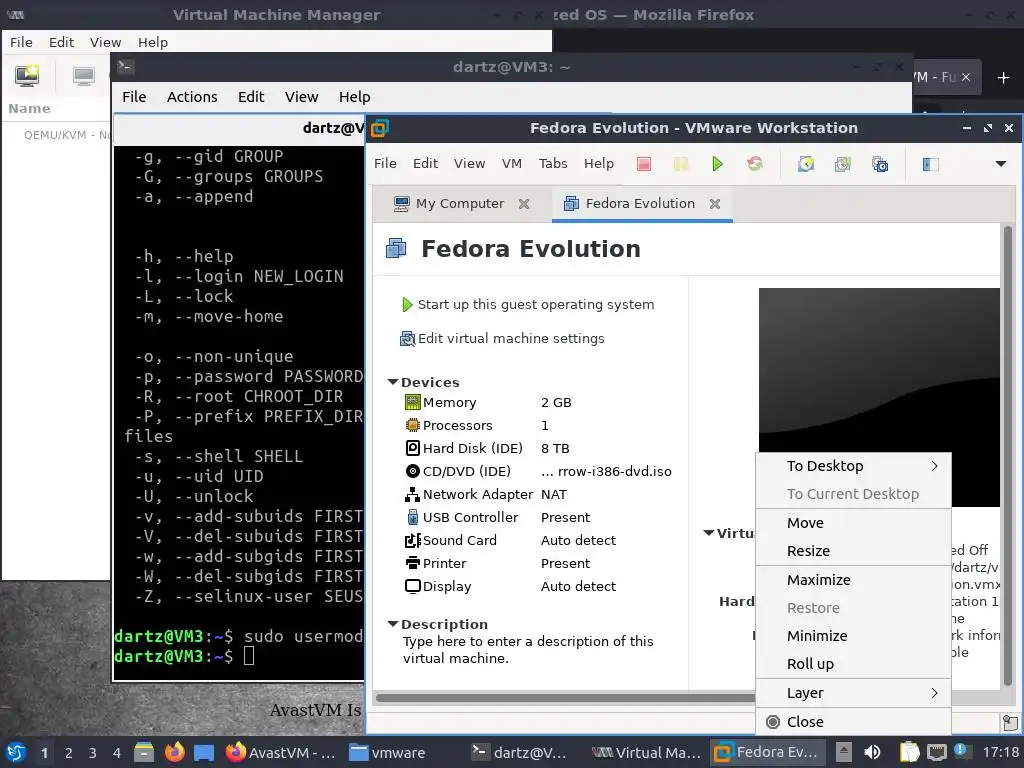Viewport: 1024px width, 768px height.
Task: Choose Move in the window menu
Action: point(853,522)
